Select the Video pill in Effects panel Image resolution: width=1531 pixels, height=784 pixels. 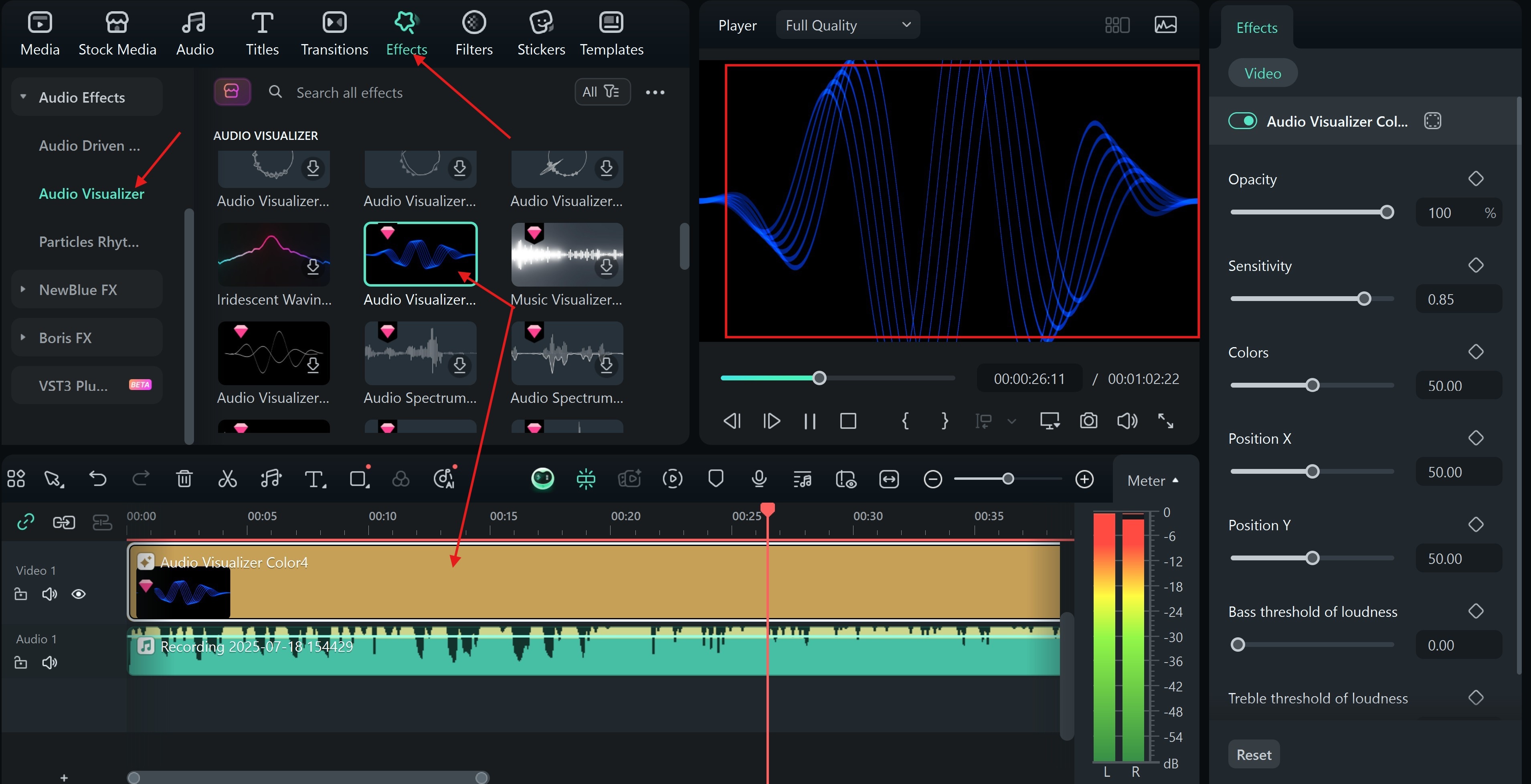(1262, 73)
